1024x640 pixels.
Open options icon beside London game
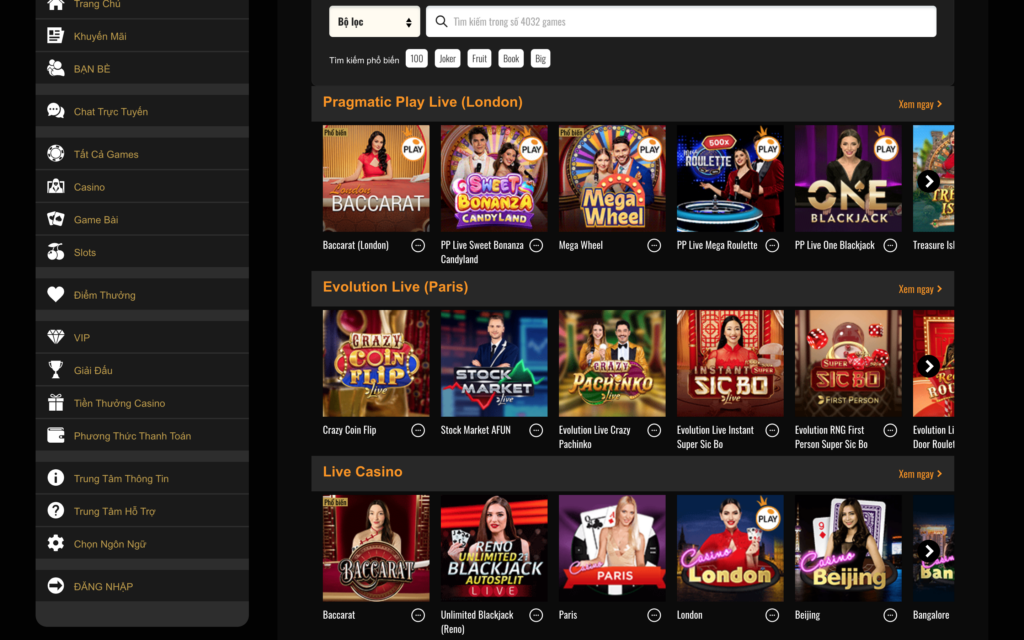click(x=772, y=615)
